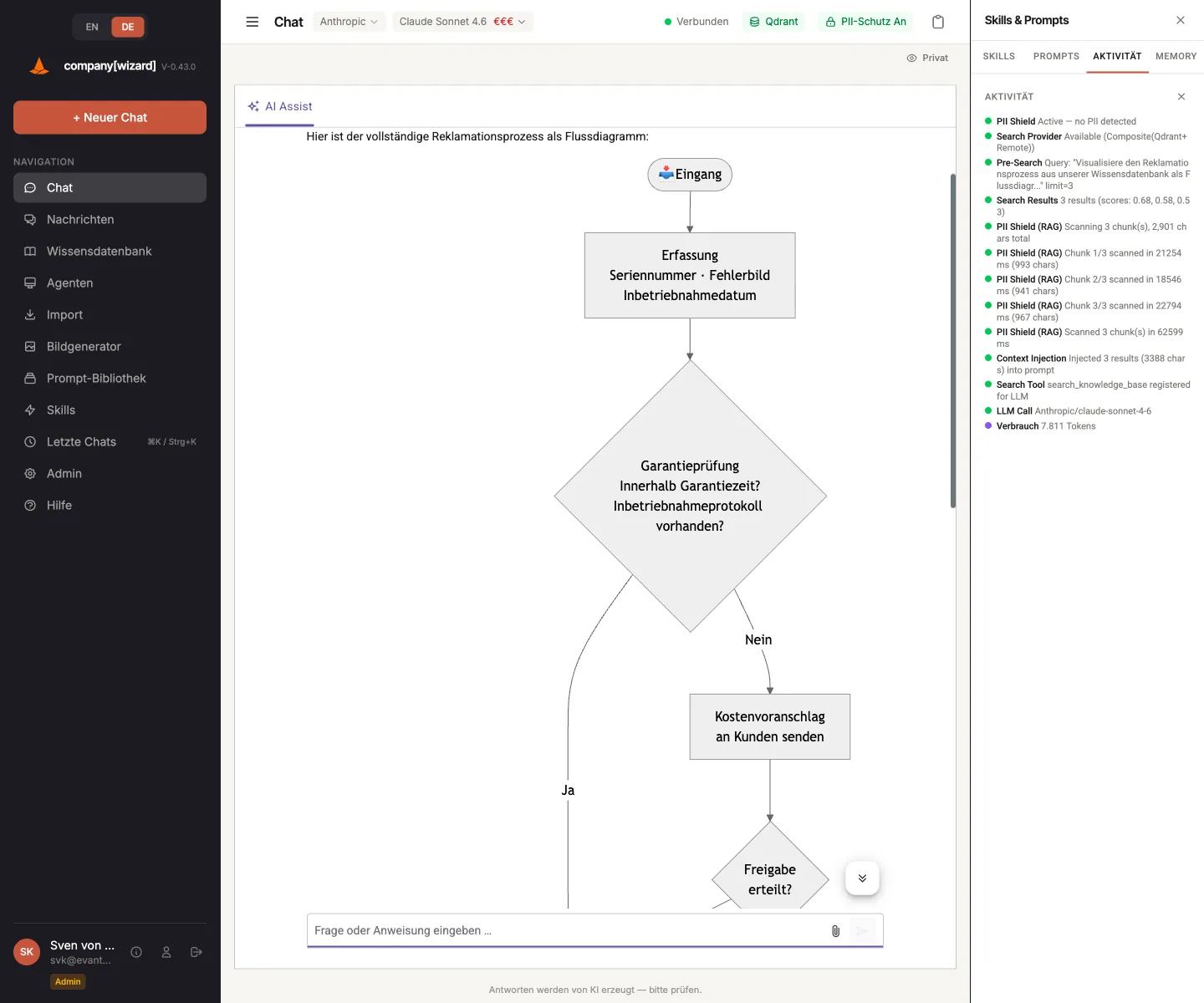
Task: Select Chat in the navigation
Action: coord(110,188)
